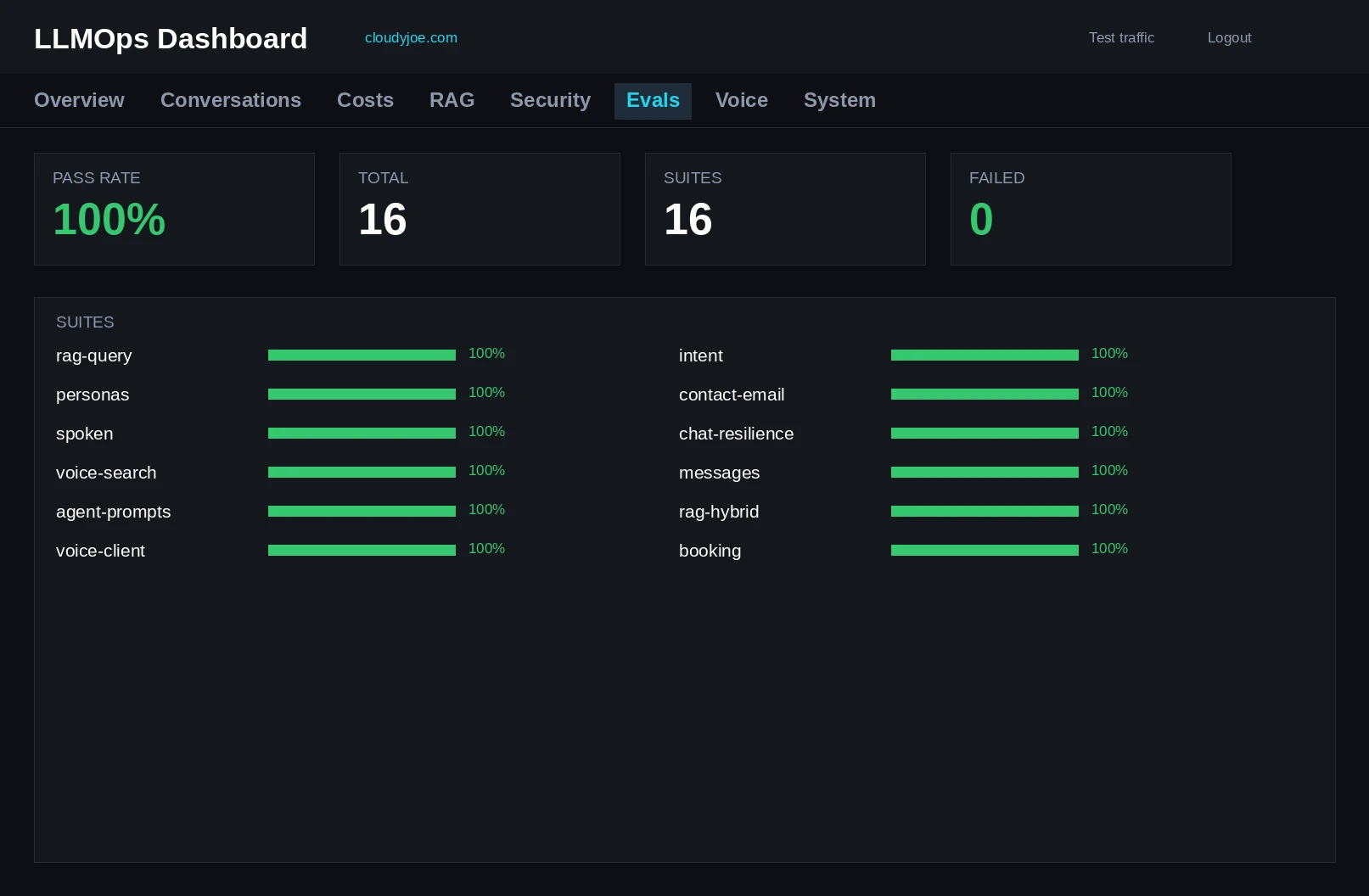Click the chat-resilience suite name
Image resolution: width=1369 pixels, height=896 pixels.
click(736, 434)
